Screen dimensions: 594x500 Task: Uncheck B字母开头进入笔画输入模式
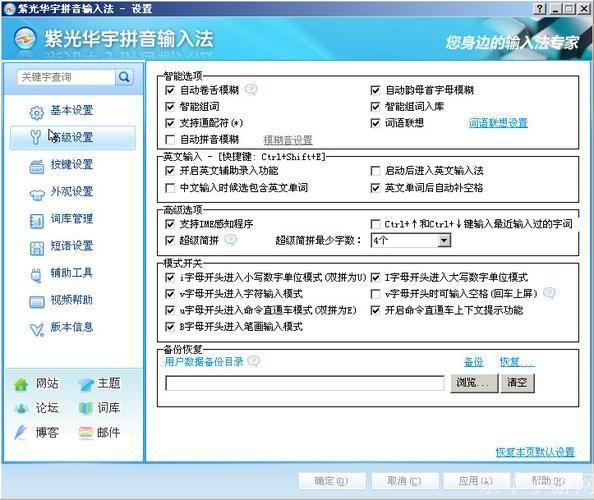(170, 327)
